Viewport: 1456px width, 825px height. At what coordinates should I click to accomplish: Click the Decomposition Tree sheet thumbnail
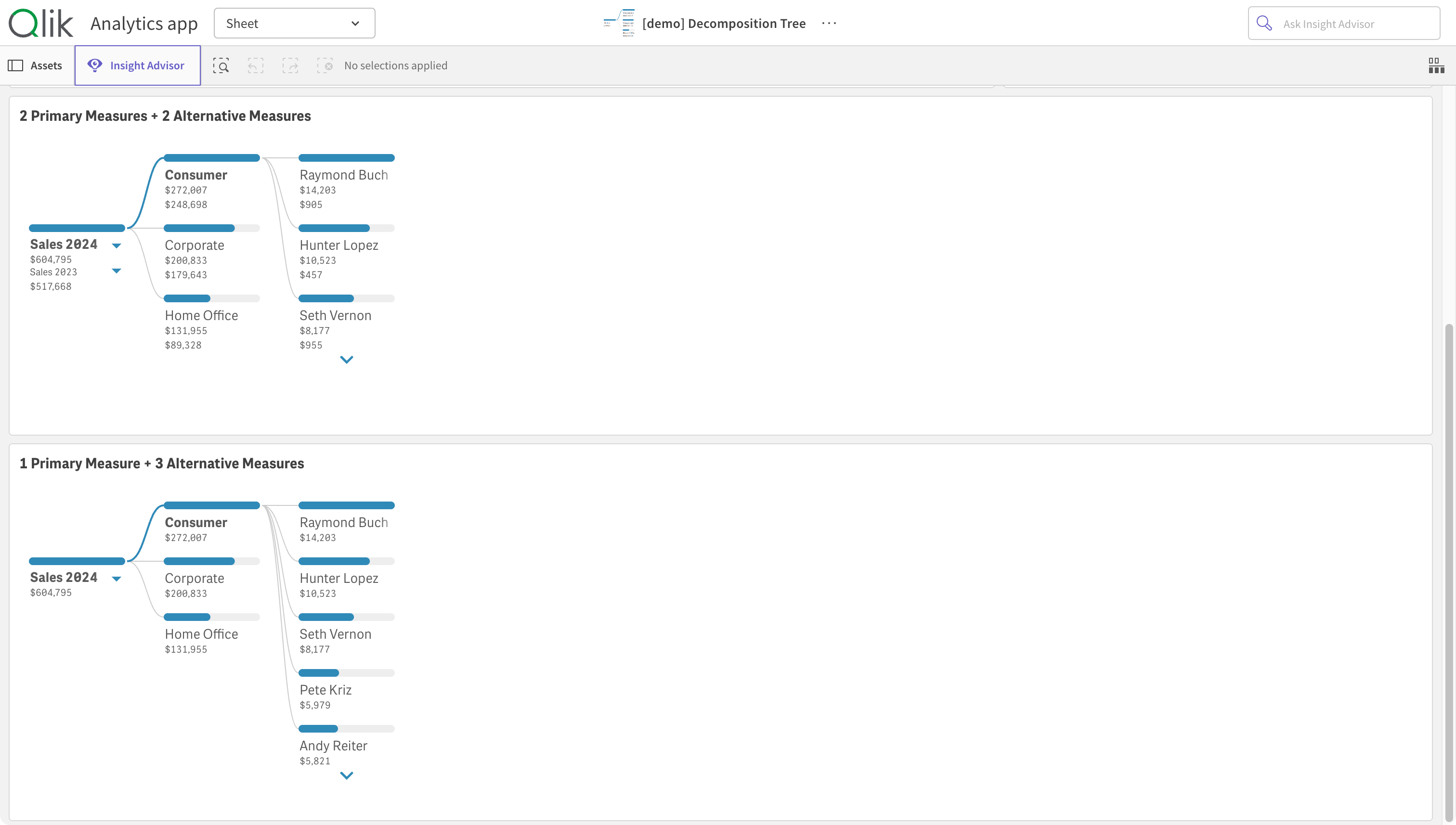(x=620, y=23)
